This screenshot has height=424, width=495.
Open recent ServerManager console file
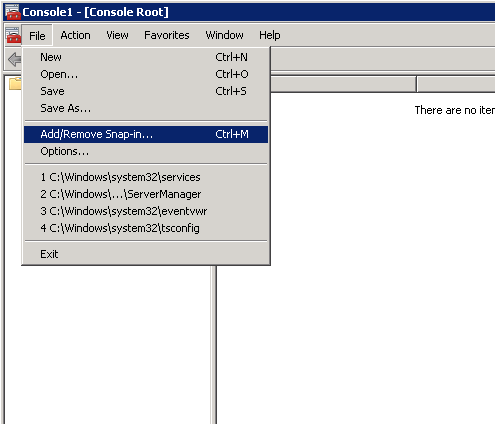(x=146, y=194)
